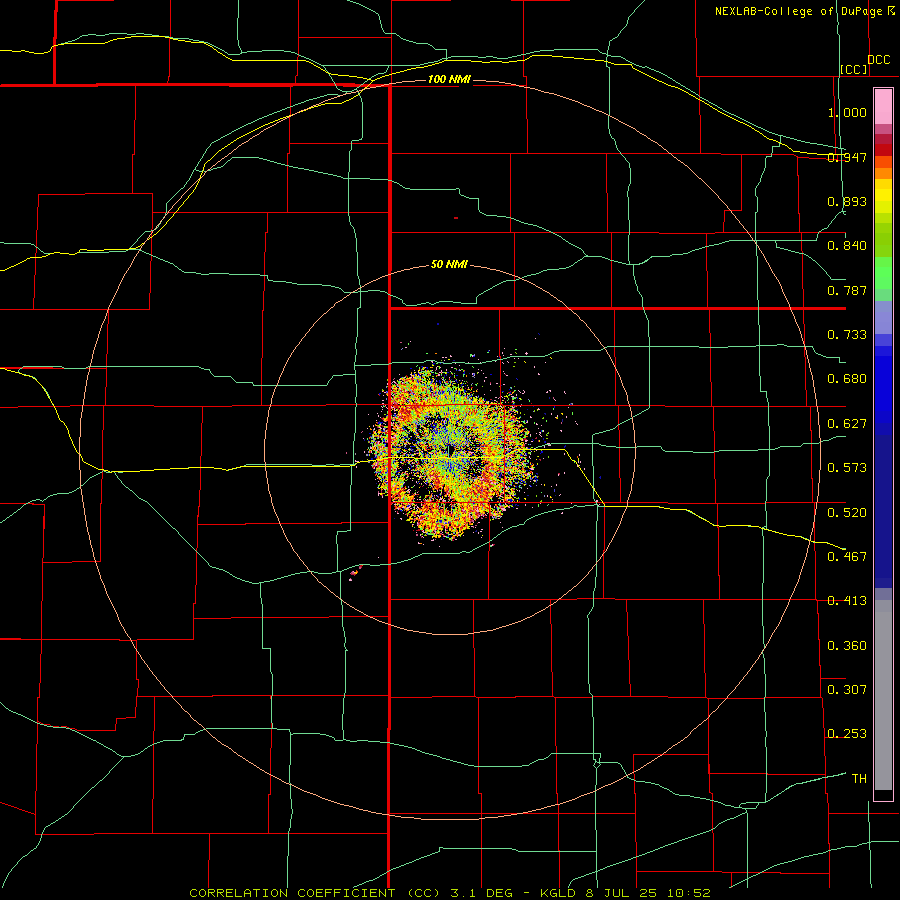This screenshot has width=900, height=900.
Task: Click the 0.467 scale value
Action: click(x=847, y=557)
